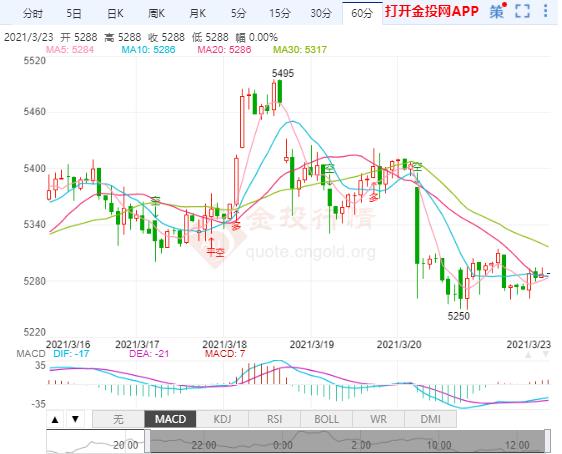The image size is (562, 454).
Task: Switch indicator to RSI
Action: pyautogui.click(x=274, y=419)
